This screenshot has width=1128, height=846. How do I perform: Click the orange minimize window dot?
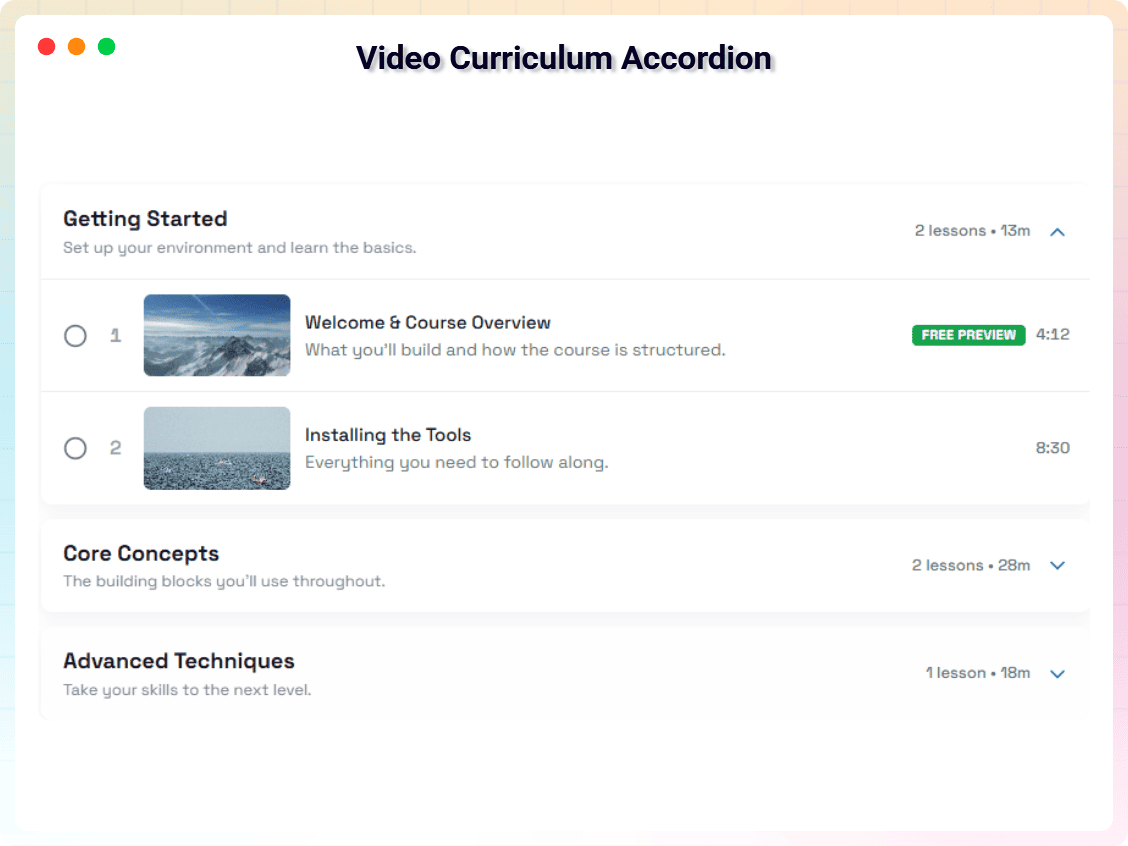pos(76,47)
